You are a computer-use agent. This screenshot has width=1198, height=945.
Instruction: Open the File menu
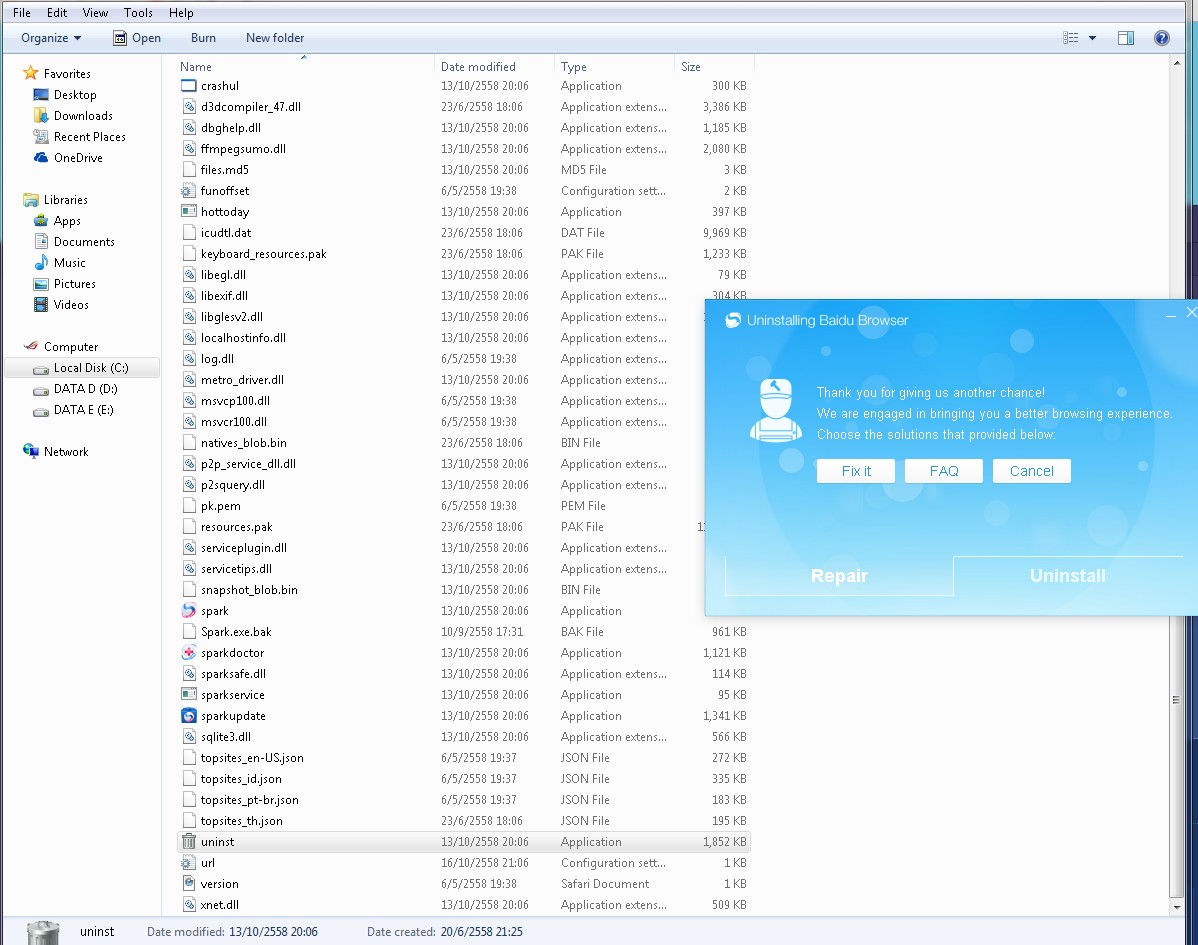[21, 13]
